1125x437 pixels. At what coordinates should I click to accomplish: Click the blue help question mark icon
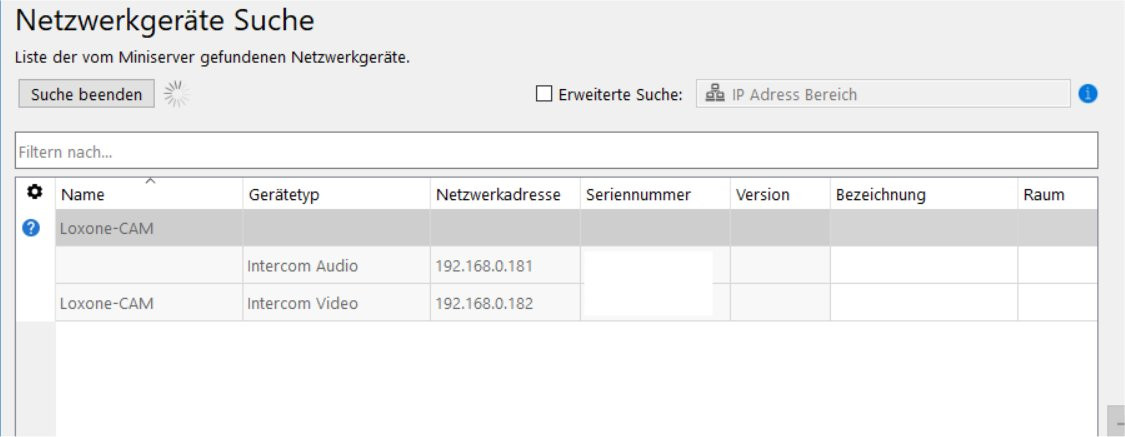(31, 228)
